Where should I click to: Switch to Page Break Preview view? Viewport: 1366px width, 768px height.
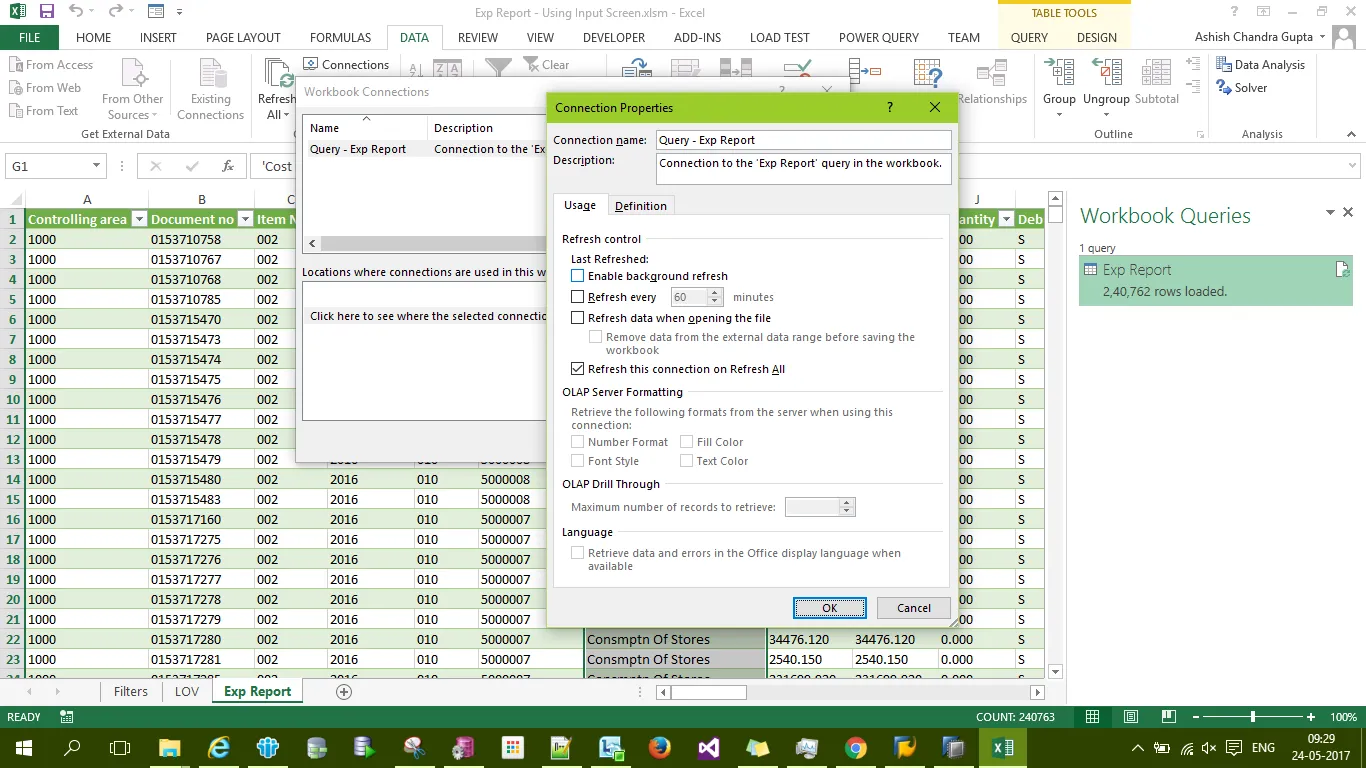[x=1169, y=717]
